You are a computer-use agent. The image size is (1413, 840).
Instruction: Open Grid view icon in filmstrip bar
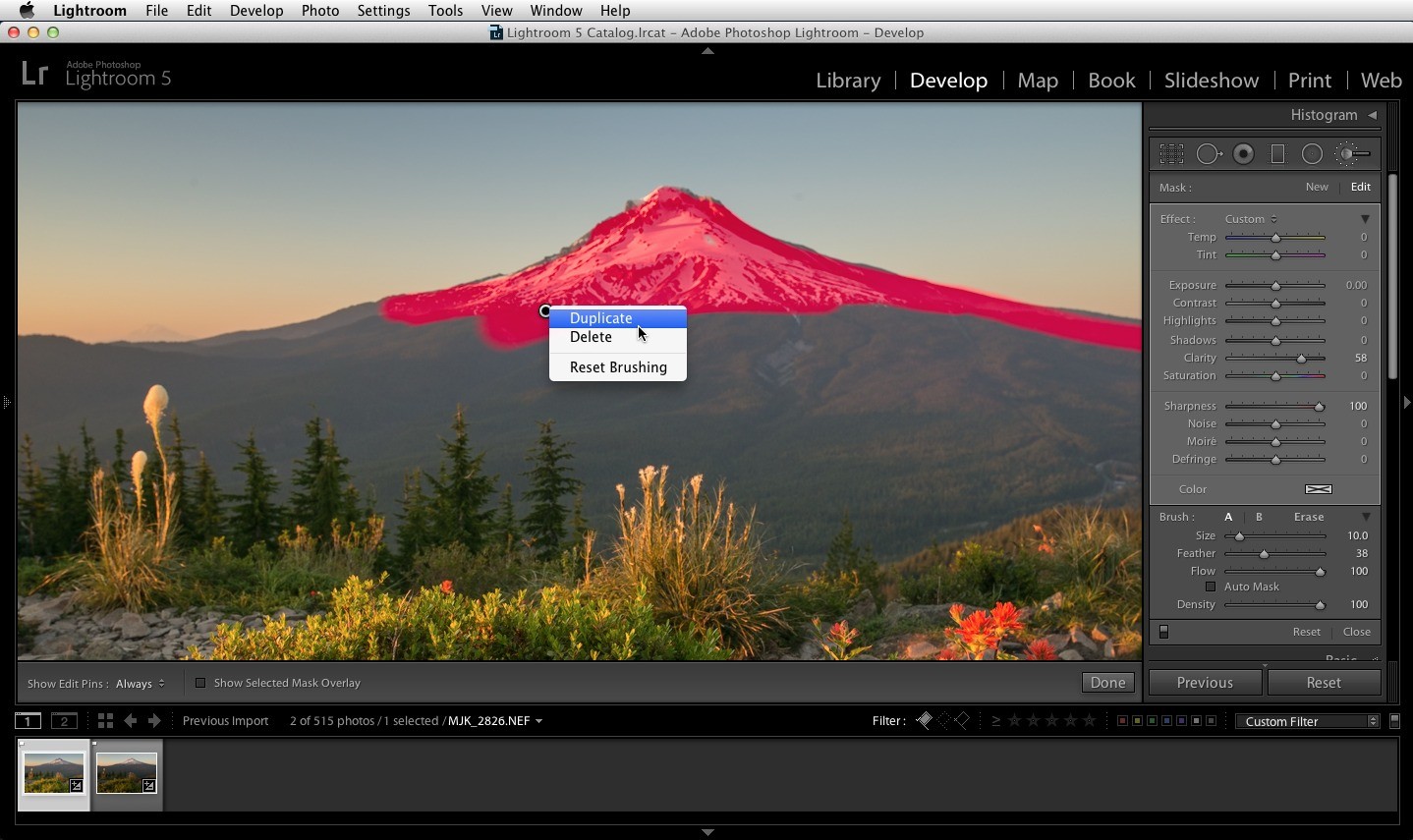(105, 721)
